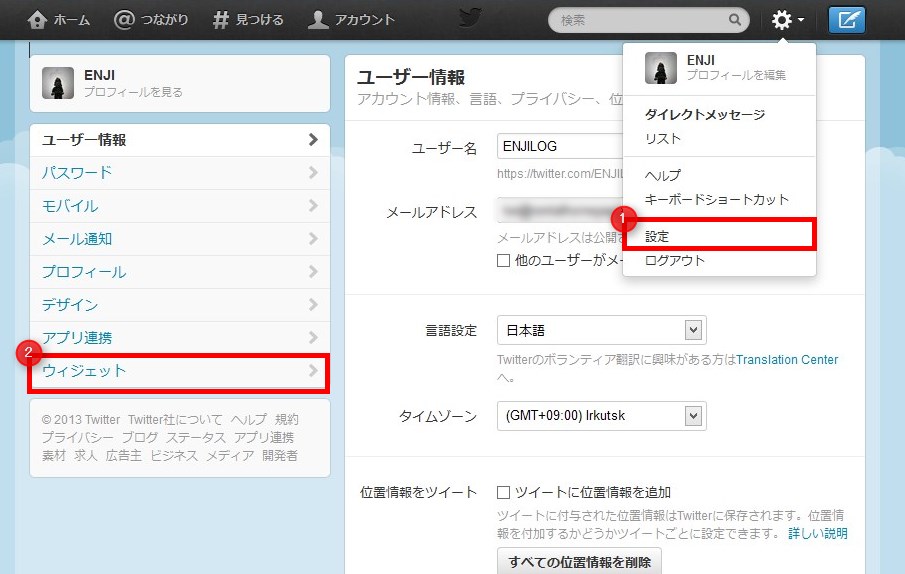Viewport: 905px width, 574px height.
Task: Open the Translation Center link
Action: pyautogui.click(x=787, y=360)
